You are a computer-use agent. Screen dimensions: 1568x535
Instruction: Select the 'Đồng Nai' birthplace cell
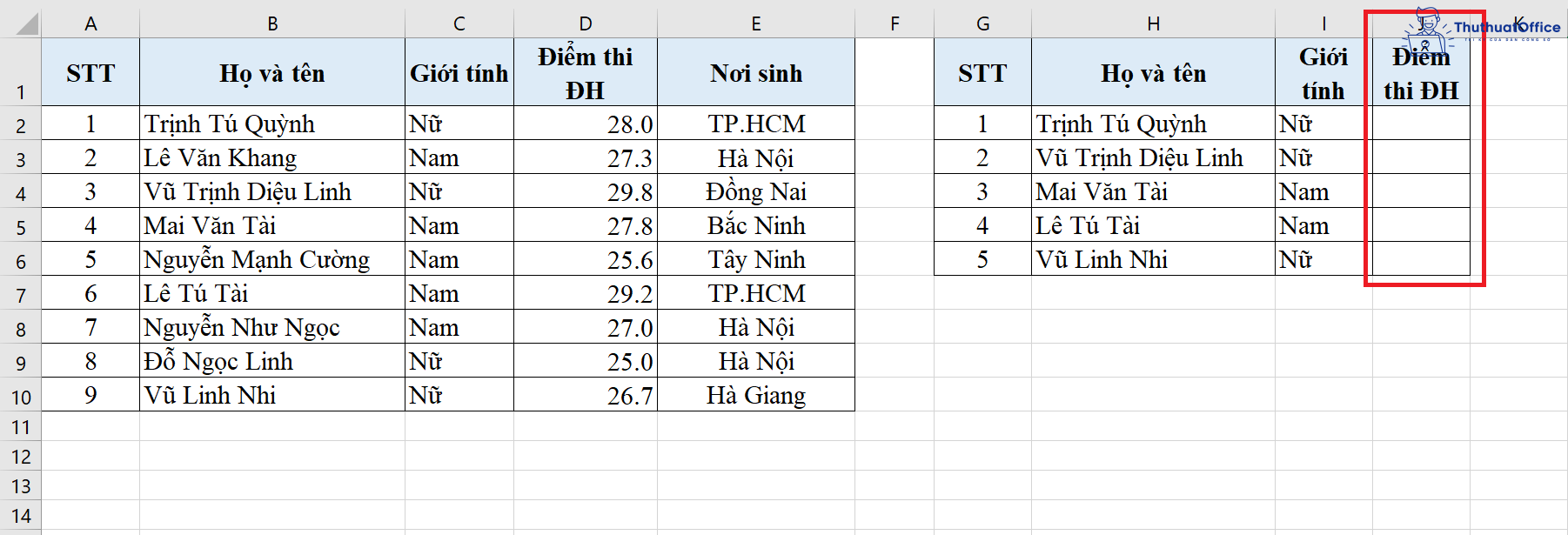756,192
